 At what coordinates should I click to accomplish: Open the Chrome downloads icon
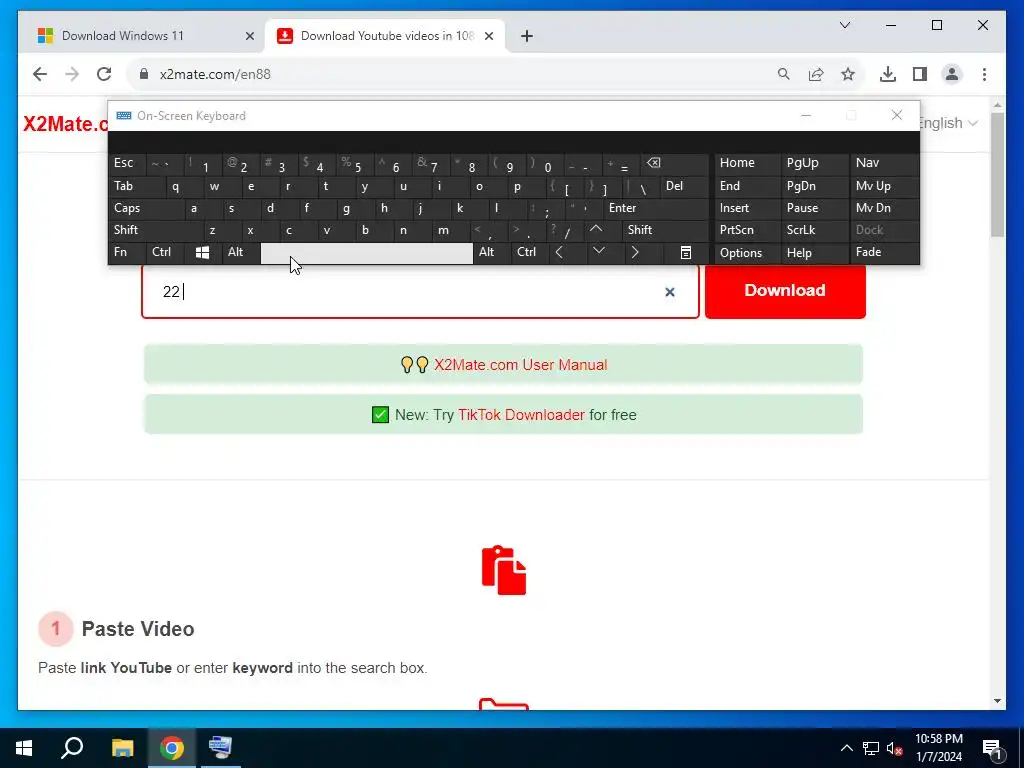tap(888, 74)
